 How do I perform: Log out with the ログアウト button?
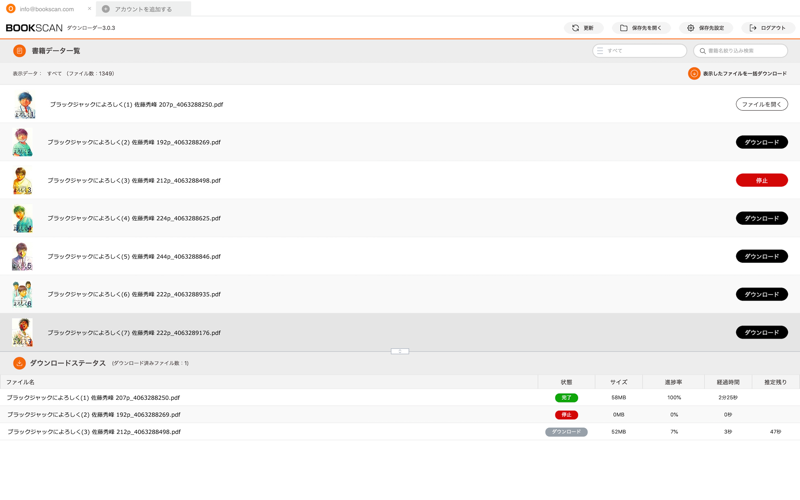[x=768, y=28]
